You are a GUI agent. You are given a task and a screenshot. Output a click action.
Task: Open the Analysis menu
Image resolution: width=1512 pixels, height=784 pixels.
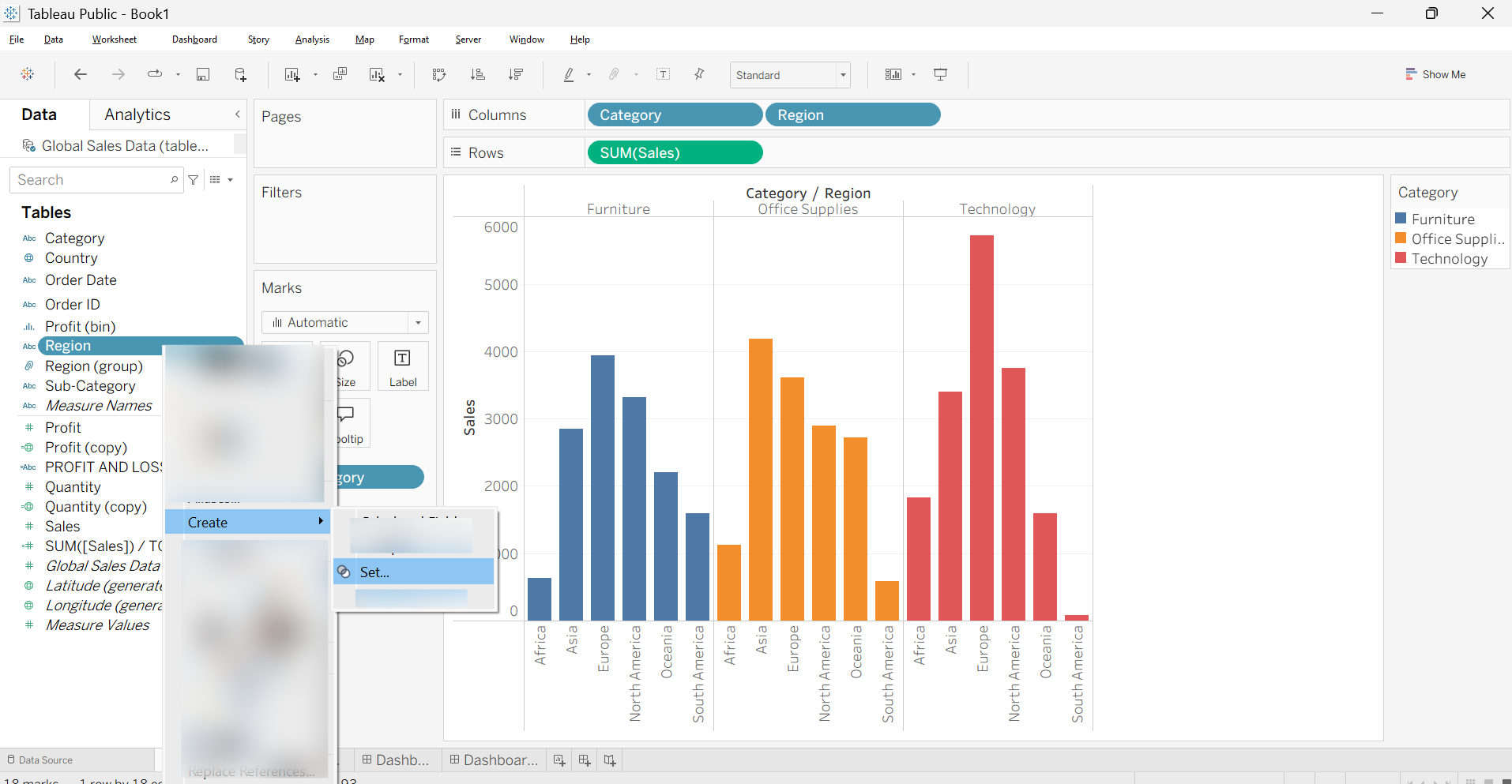[x=312, y=39]
